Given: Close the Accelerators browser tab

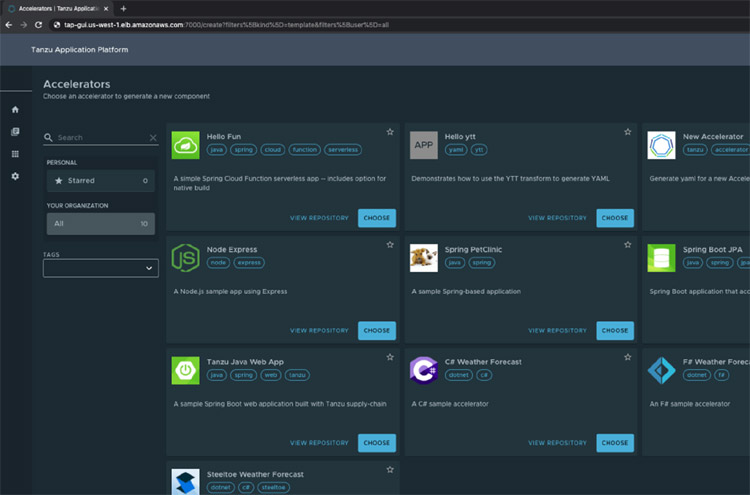Looking at the screenshot, I should 106,9.
